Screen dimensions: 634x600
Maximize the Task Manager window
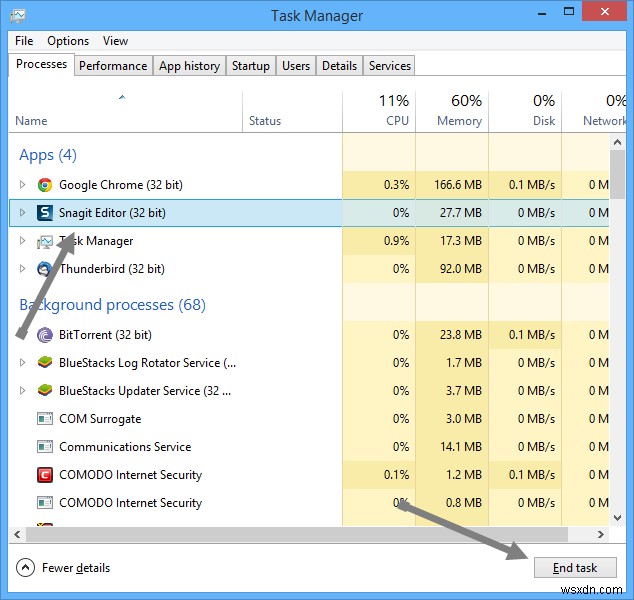[569, 11]
